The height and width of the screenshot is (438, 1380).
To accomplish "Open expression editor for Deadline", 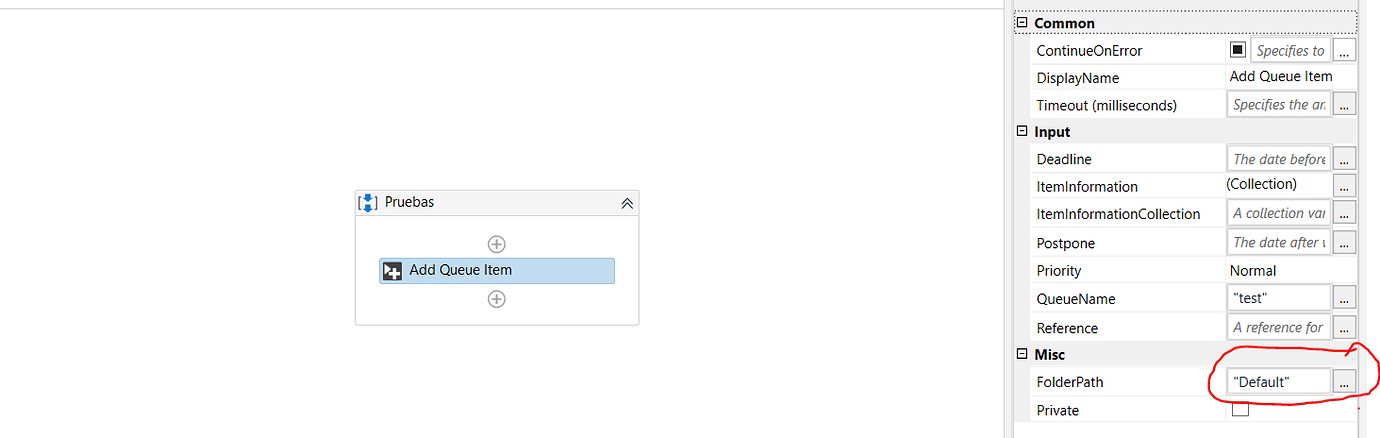I will point(1345,158).
